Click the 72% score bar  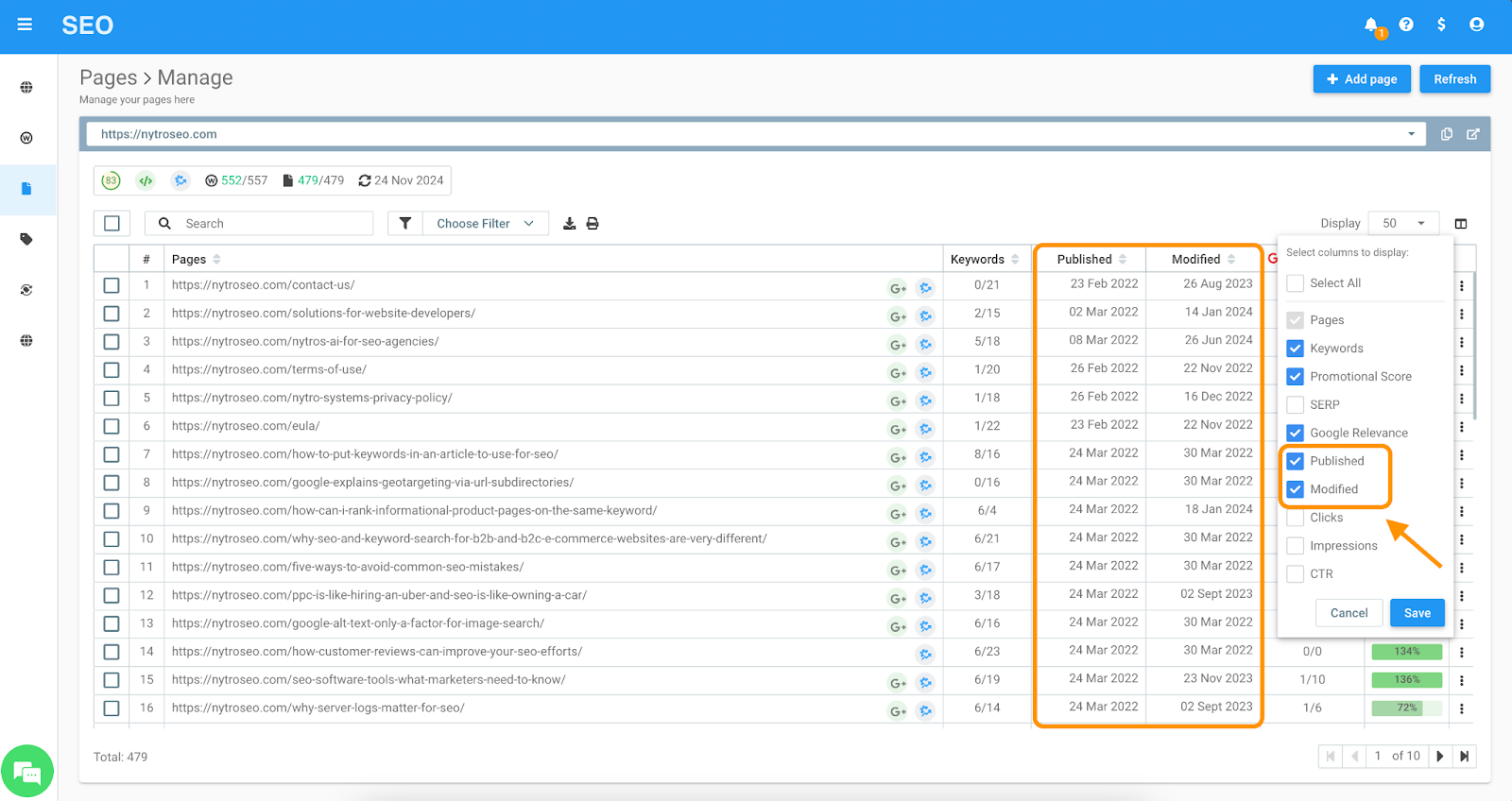coord(1407,708)
